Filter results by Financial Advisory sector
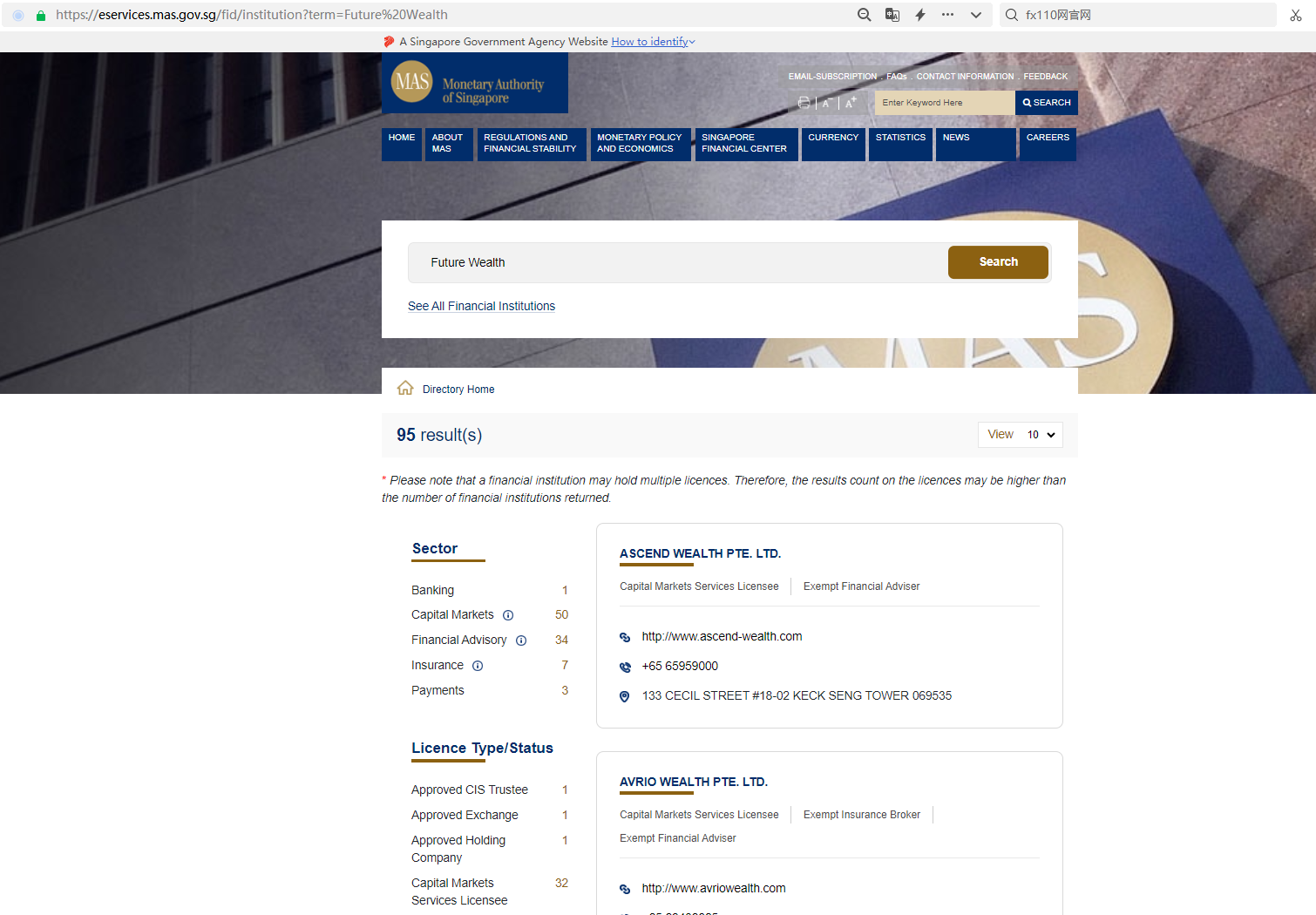Viewport: 1316px width, 915px height. point(458,640)
